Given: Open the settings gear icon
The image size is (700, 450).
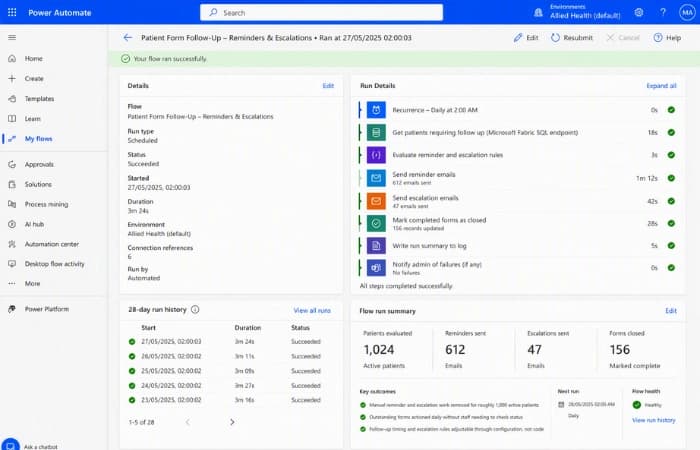Looking at the screenshot, I should click(x=639, y=12).
